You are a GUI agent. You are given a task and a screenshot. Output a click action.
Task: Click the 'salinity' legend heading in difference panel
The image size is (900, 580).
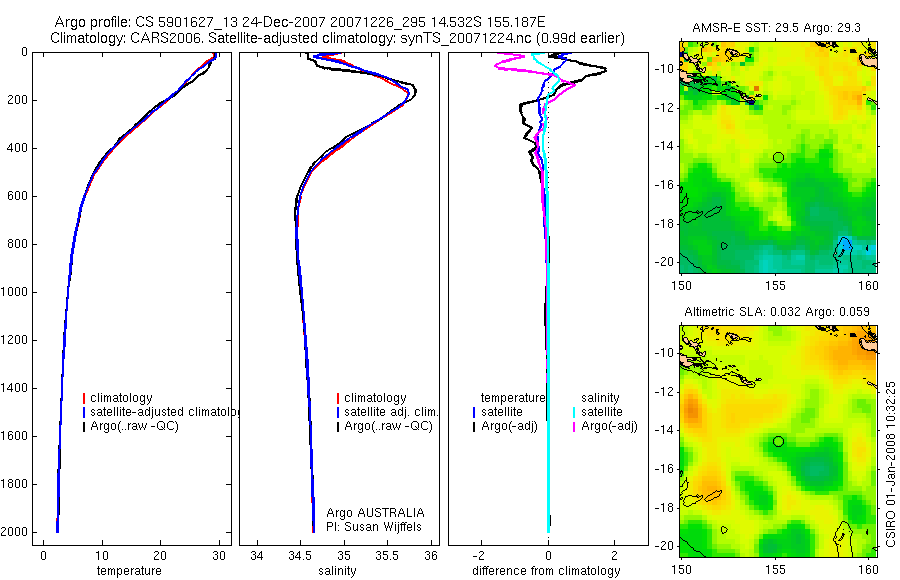(x=600, y=398)
